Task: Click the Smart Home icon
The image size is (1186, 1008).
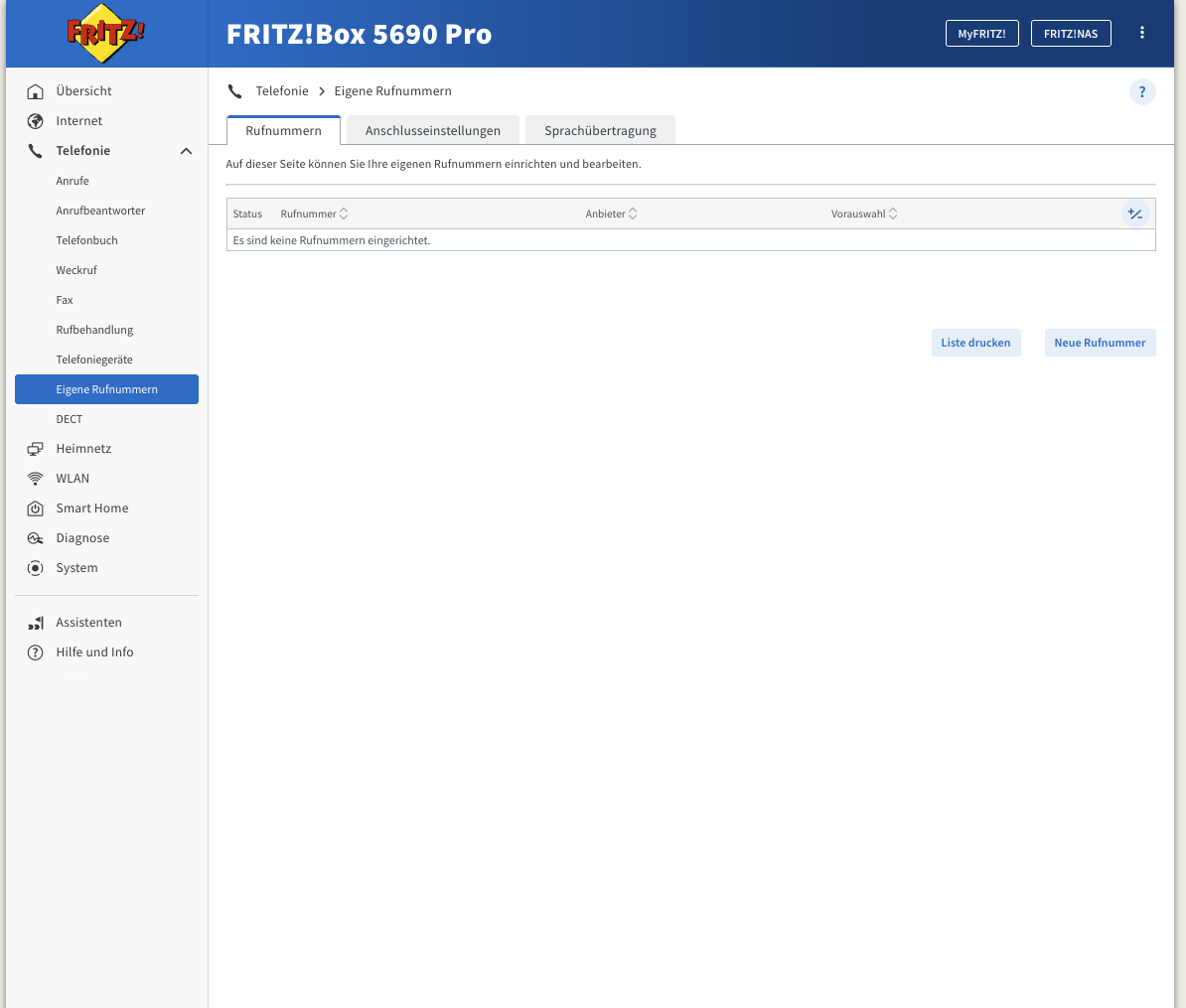Action: (35, 508)
